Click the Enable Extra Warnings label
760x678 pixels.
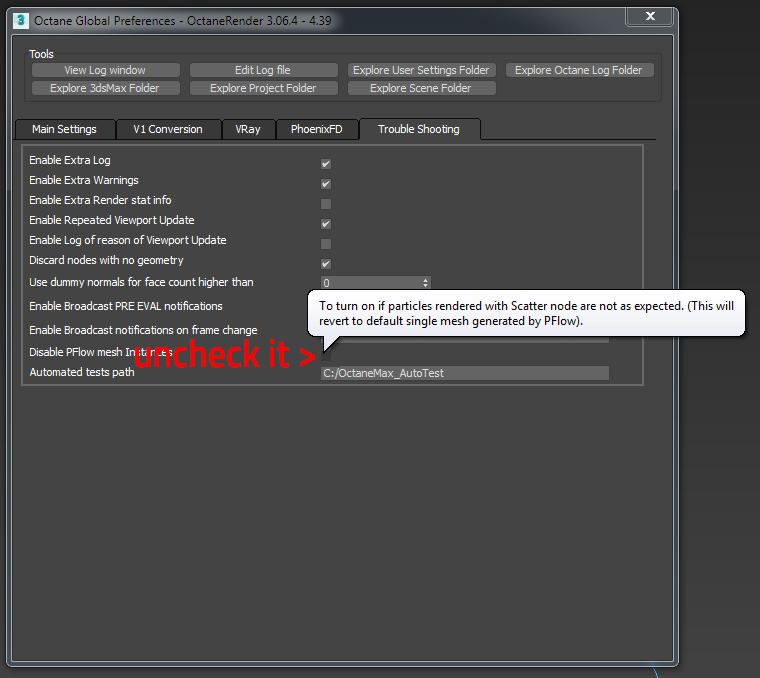pyautogui.click(x=84, y=180)
